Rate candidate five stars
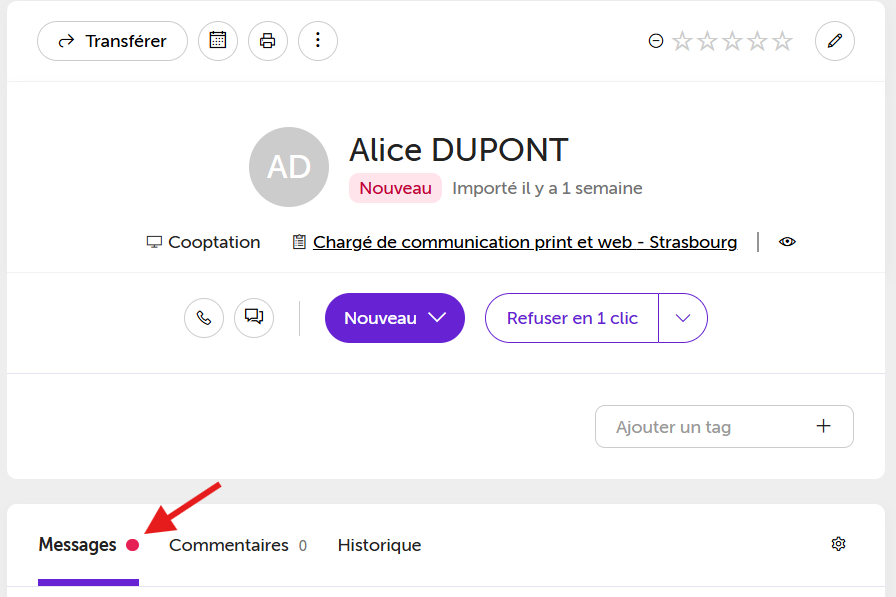Viewport: 896px width, 597px height. (782, 41)
